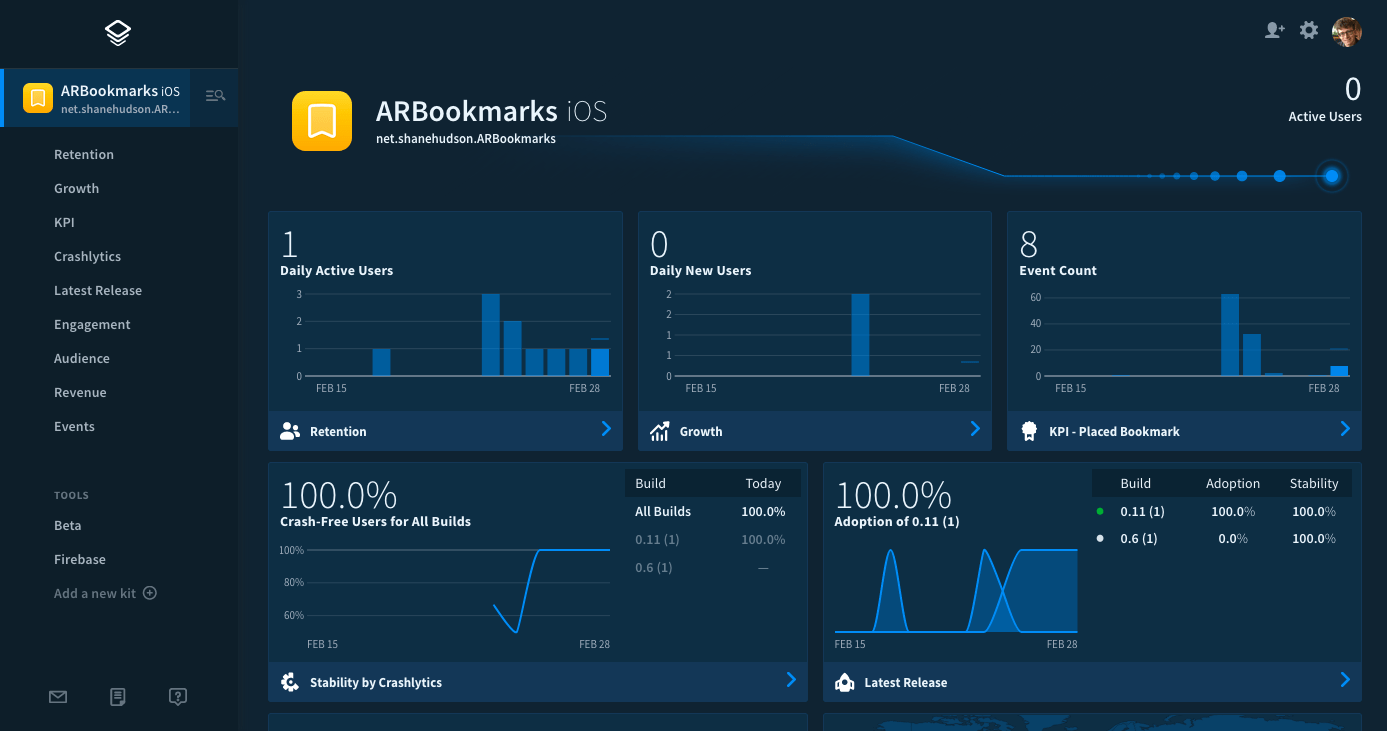Click the large ARBookmarks app icon
The height and width of the screenshot is (731, 1387).
pyautogui.click(x=322, y=121)
